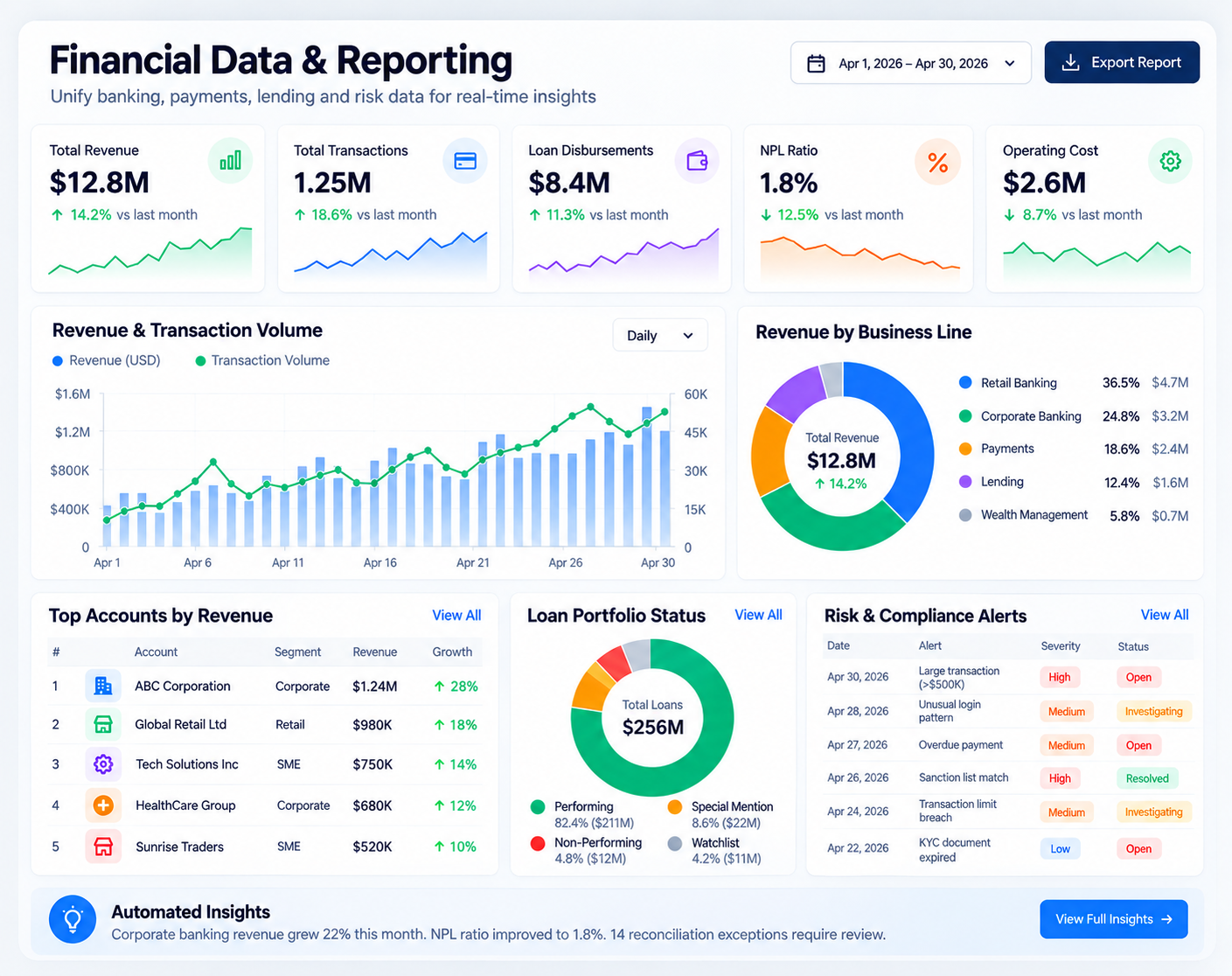Sort the table by Revenue column header
Image resolution: width=1232 pixels, height=976 pixels.
coord(375,652)
